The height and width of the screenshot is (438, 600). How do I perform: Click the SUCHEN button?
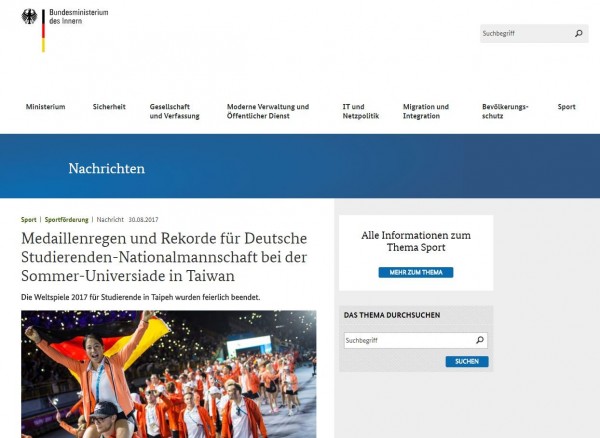point(467,361)
